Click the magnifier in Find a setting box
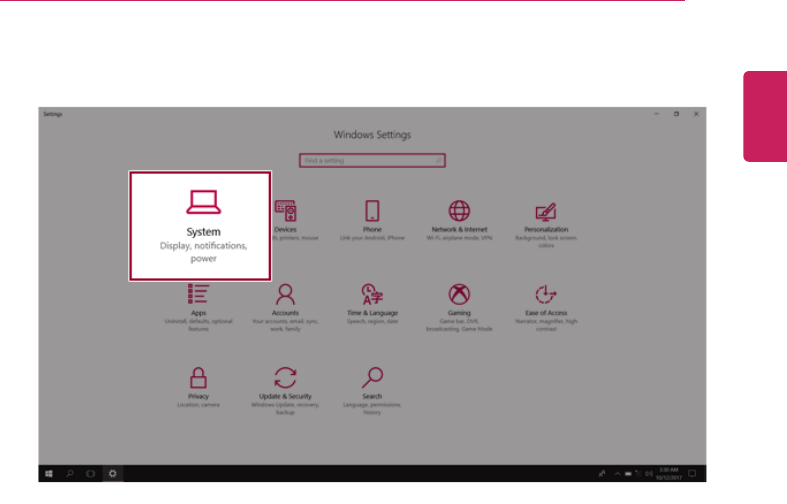Screen dimensions: 787x504 [438, 161]
